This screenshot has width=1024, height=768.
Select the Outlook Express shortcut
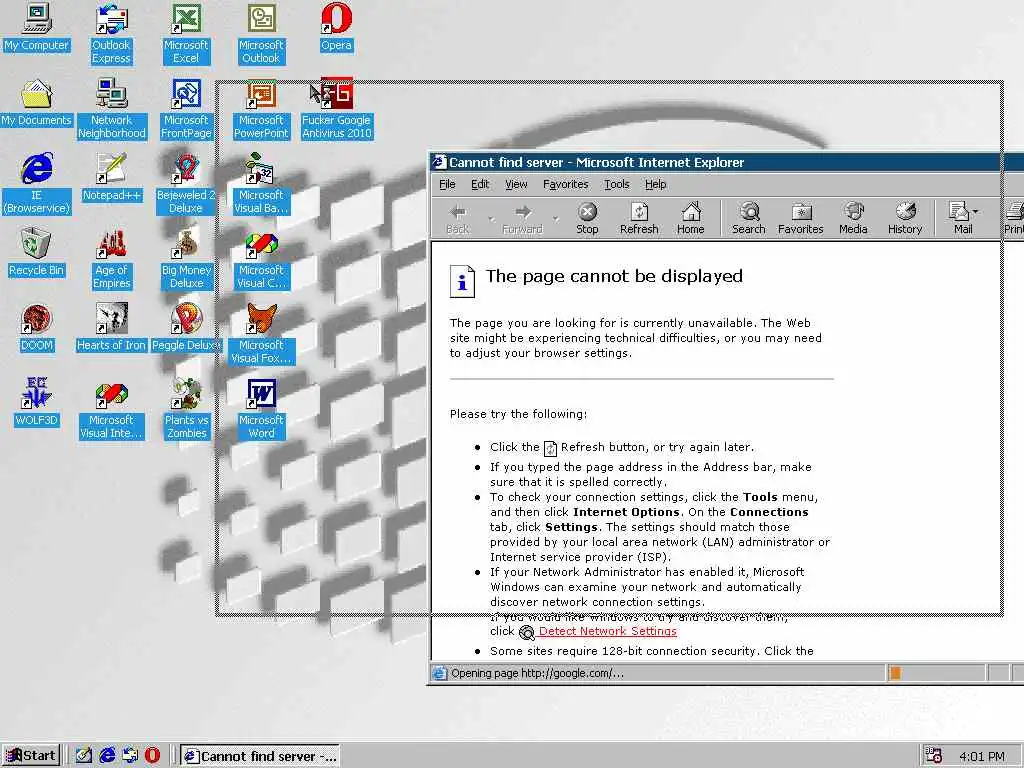(x=111, y=33)
